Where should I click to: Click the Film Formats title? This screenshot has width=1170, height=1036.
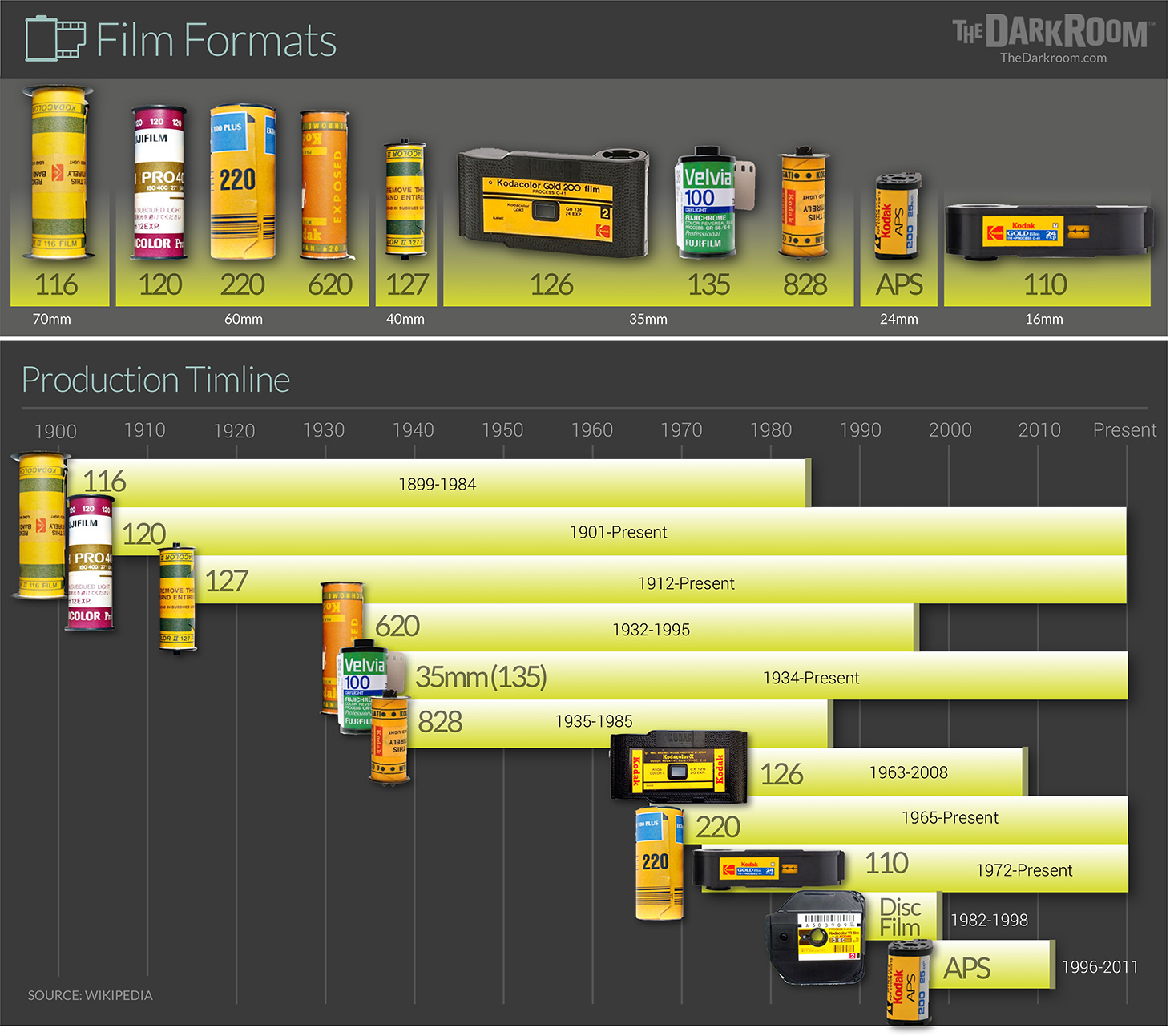click(x=216, y=40)
